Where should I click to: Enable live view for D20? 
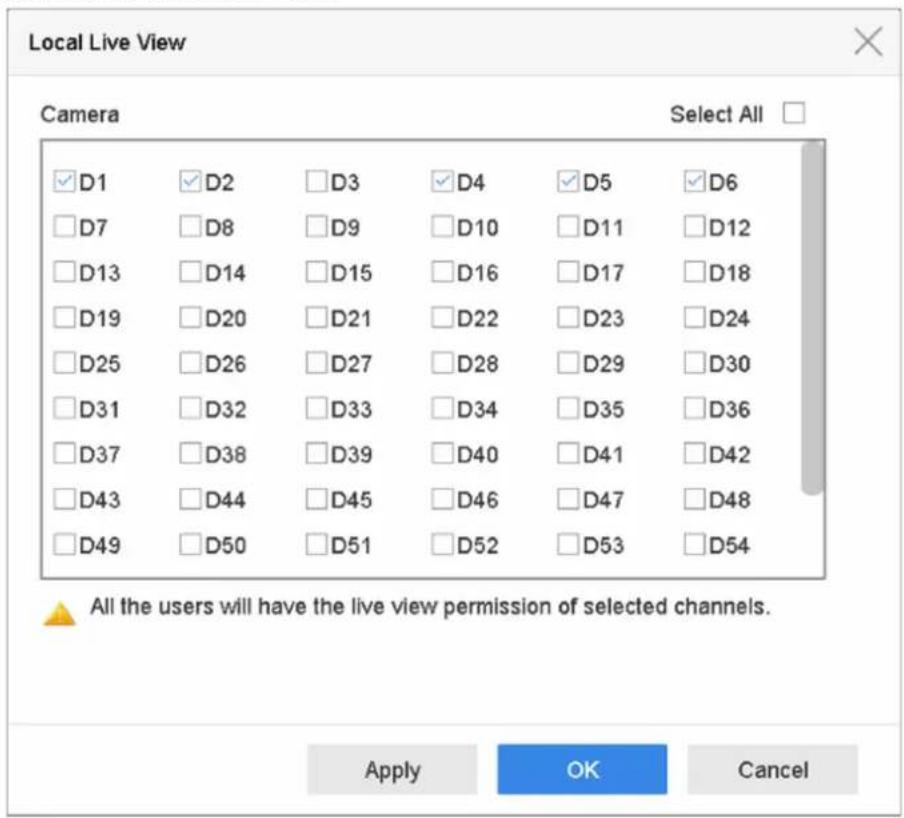point(190,317)
